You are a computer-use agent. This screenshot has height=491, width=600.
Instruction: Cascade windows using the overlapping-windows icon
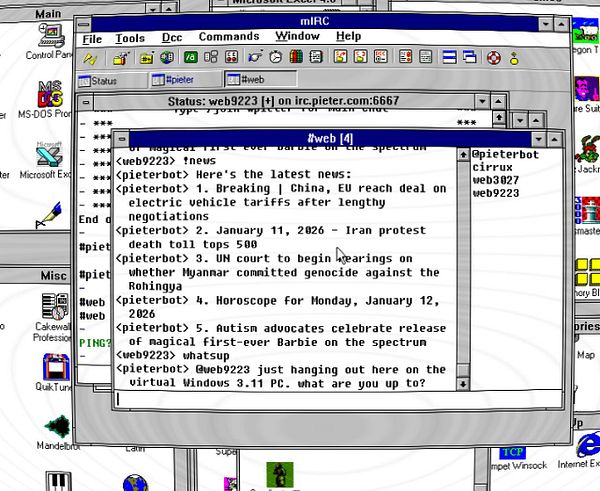point(470,57)
